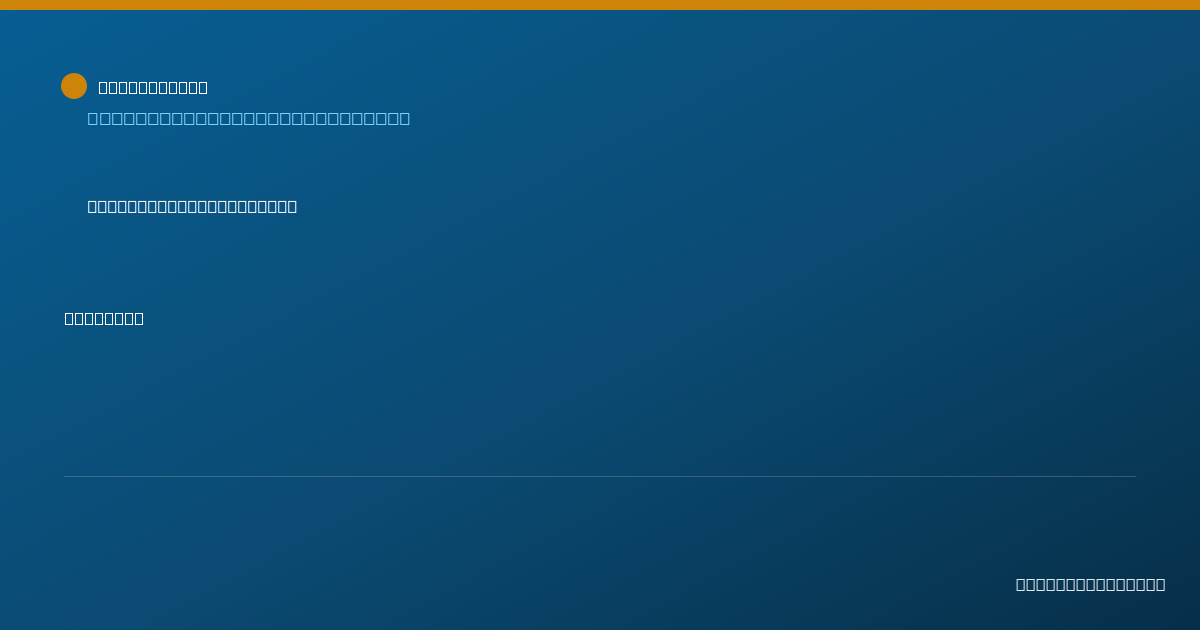Click the thin horizontal divider line
The height and width of the screenshot is (630, 1200).
tap(600, 476)
